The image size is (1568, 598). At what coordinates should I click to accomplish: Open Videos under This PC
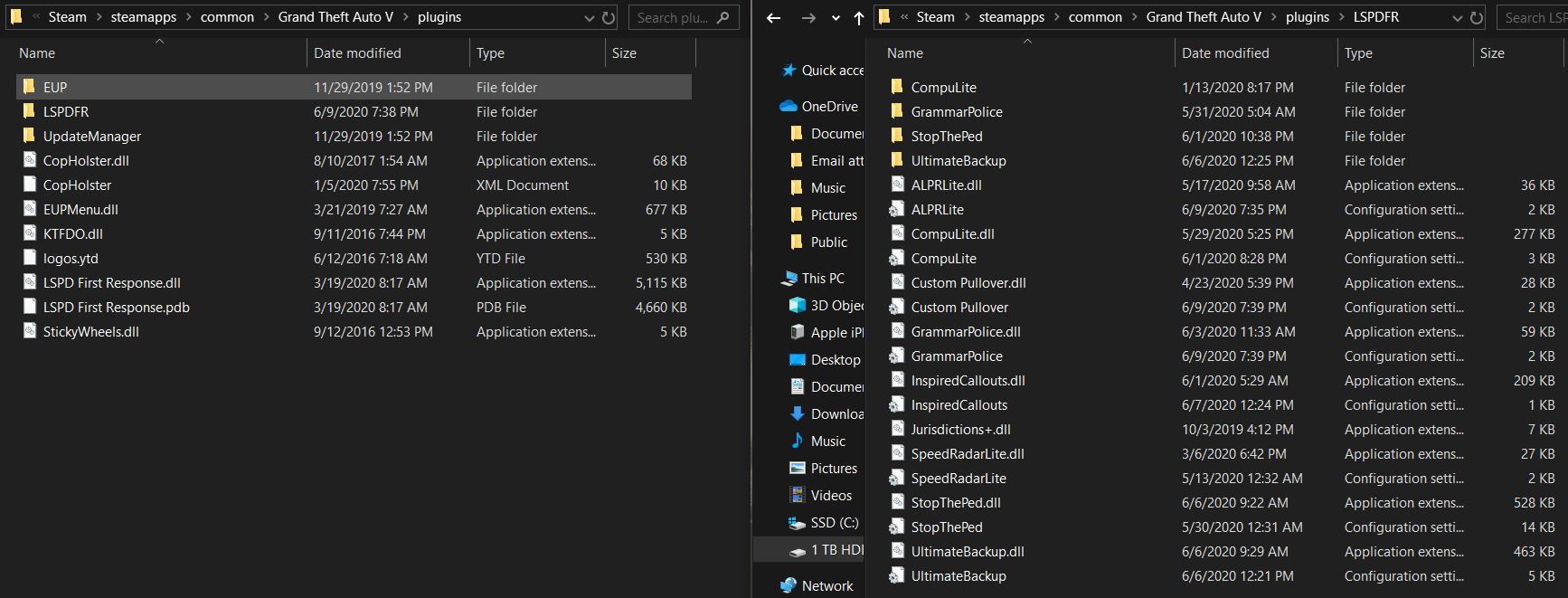pyautogui.click(x=821, y=495)
